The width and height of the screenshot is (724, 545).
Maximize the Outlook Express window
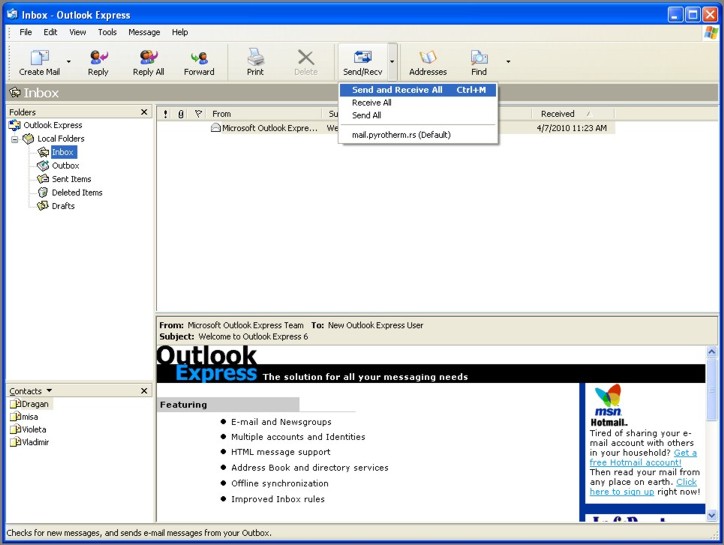tap(693, 15)
